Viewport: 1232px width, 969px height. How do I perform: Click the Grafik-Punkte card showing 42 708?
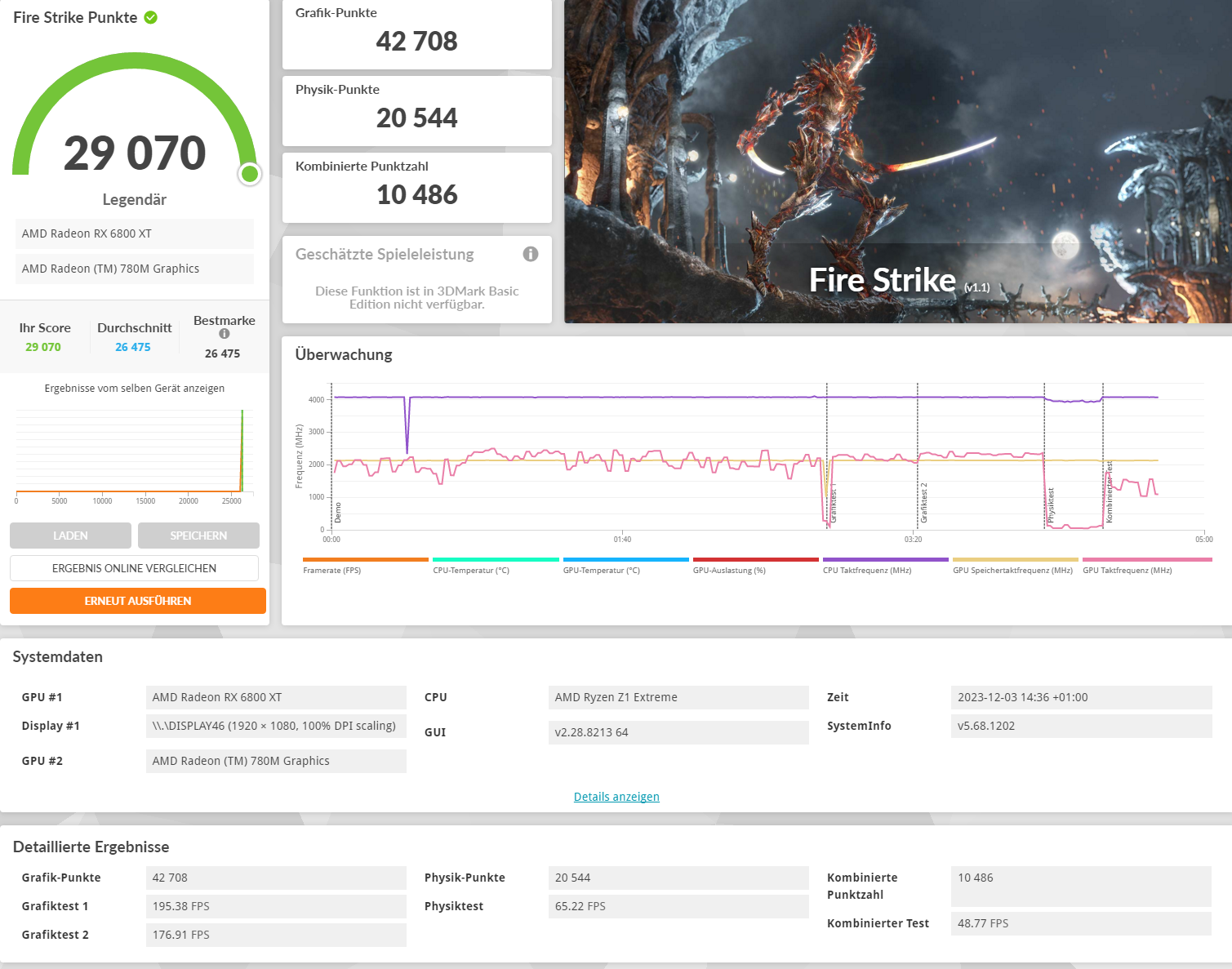point(416,34)
